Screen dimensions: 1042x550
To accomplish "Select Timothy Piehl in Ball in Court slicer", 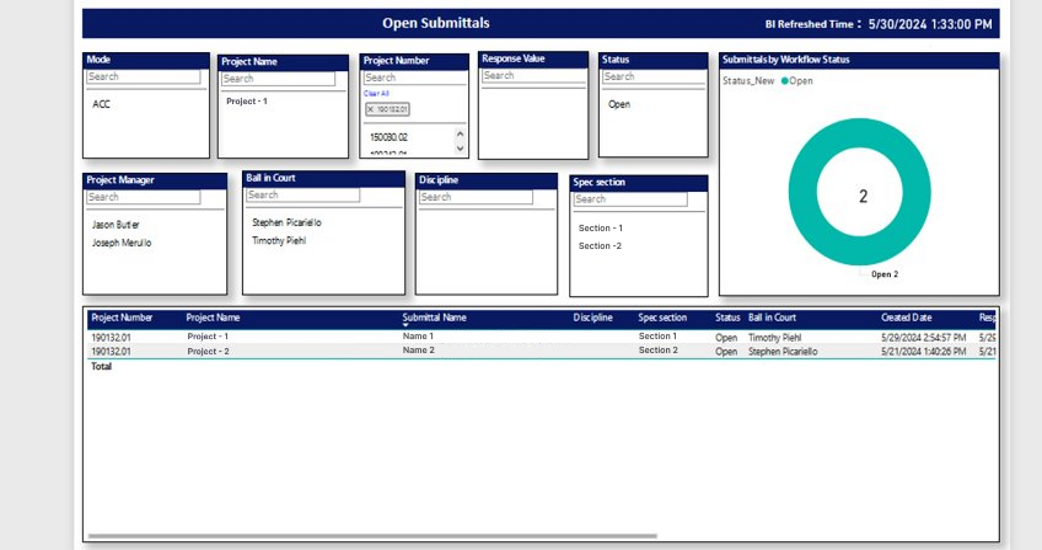I will pos(279,241).
